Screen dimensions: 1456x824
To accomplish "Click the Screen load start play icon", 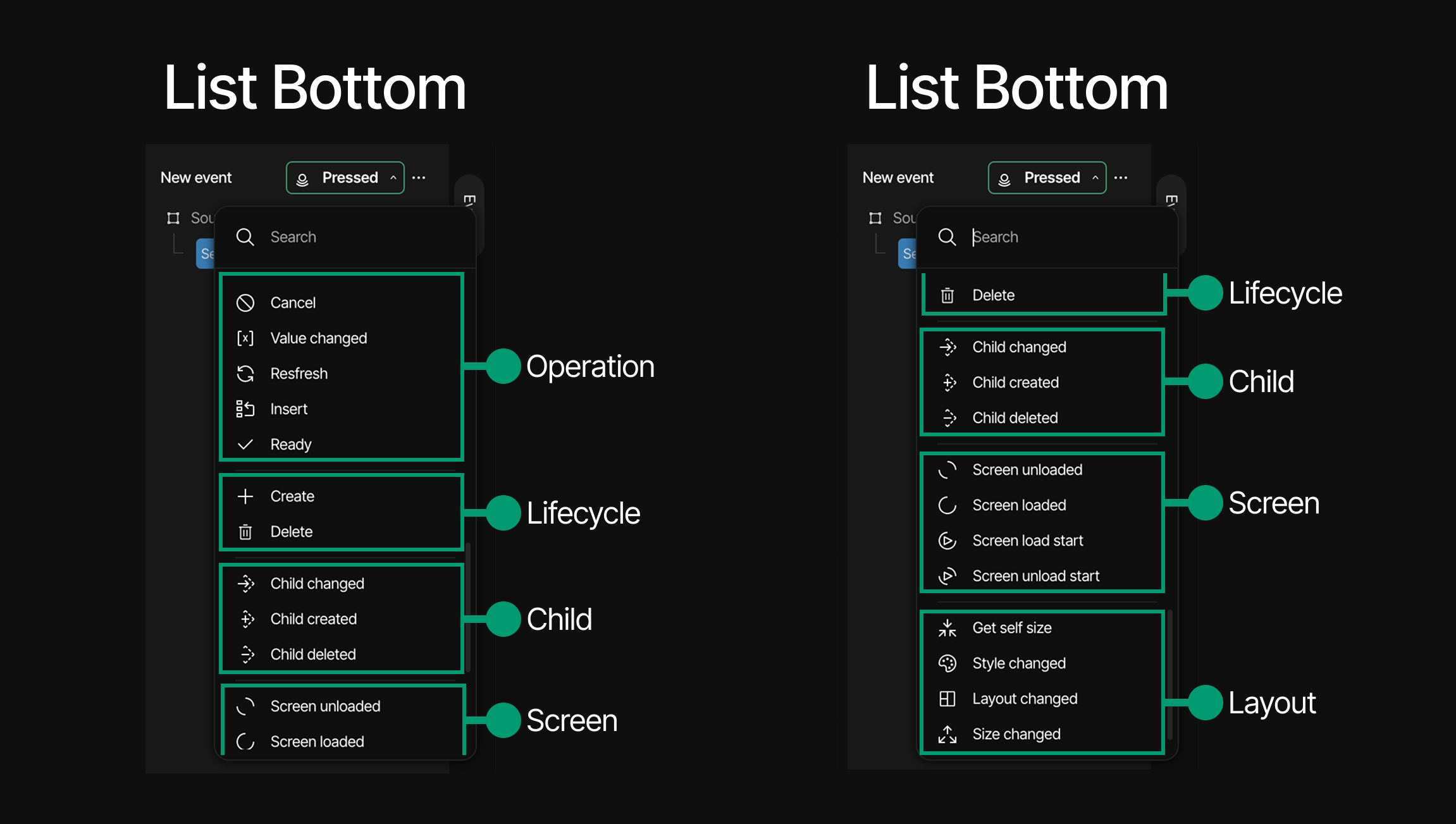I will click(x=947, y=541).
